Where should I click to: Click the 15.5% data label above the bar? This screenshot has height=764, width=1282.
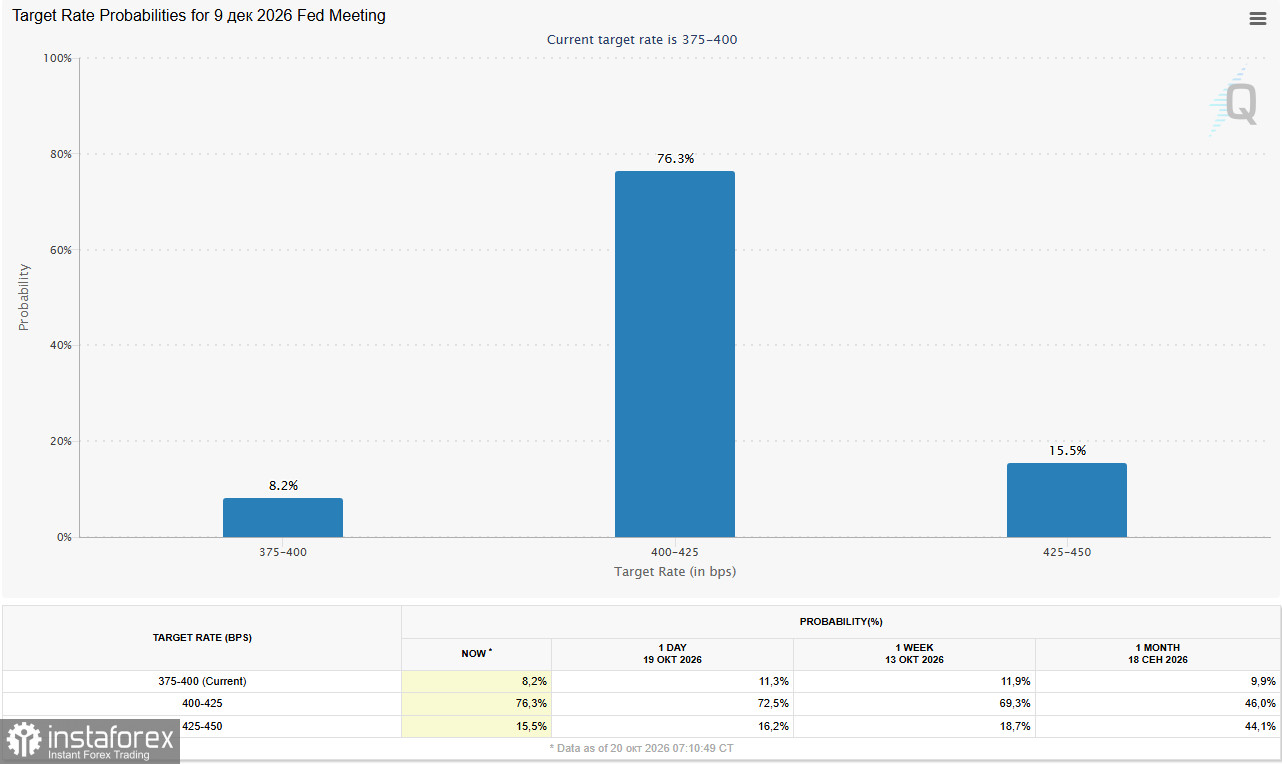coord(1067,451)
